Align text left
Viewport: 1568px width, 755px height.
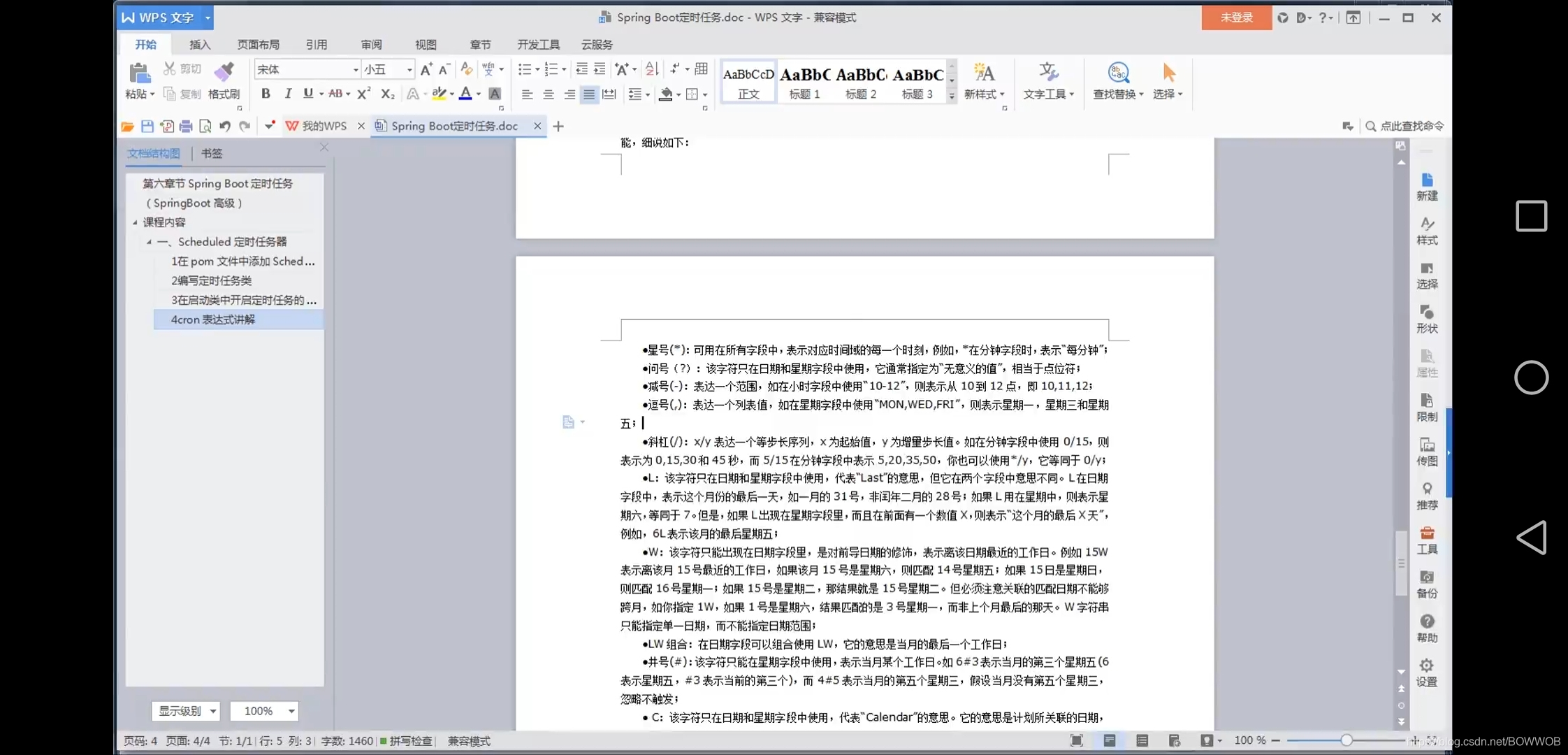point(527,94)
